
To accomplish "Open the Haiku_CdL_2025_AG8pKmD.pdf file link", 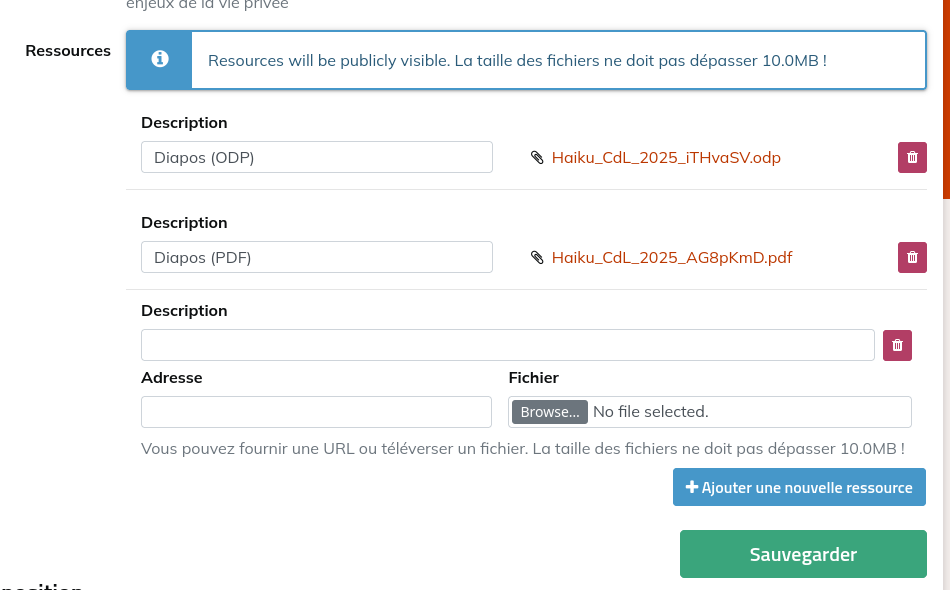I will (671, 257).
